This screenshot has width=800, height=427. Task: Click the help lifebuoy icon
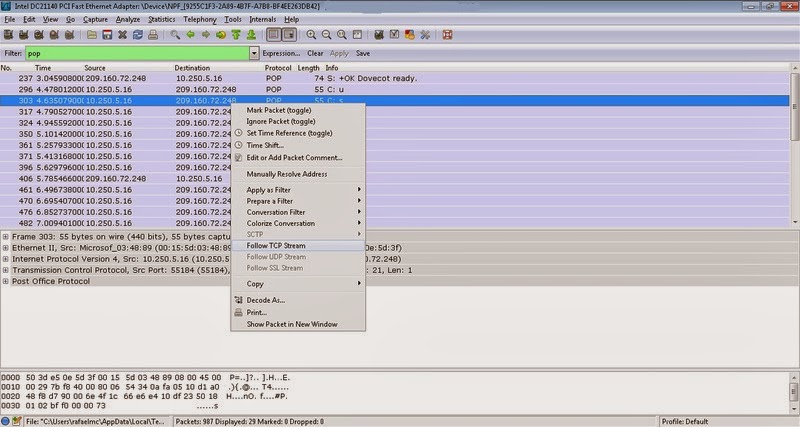(447, 35)
